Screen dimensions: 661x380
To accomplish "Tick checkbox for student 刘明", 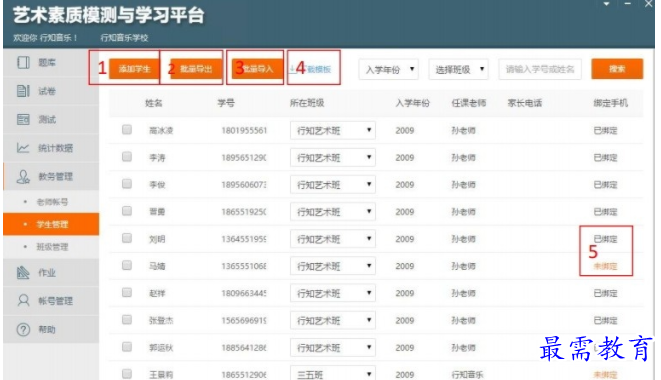I will click(127, 238).
